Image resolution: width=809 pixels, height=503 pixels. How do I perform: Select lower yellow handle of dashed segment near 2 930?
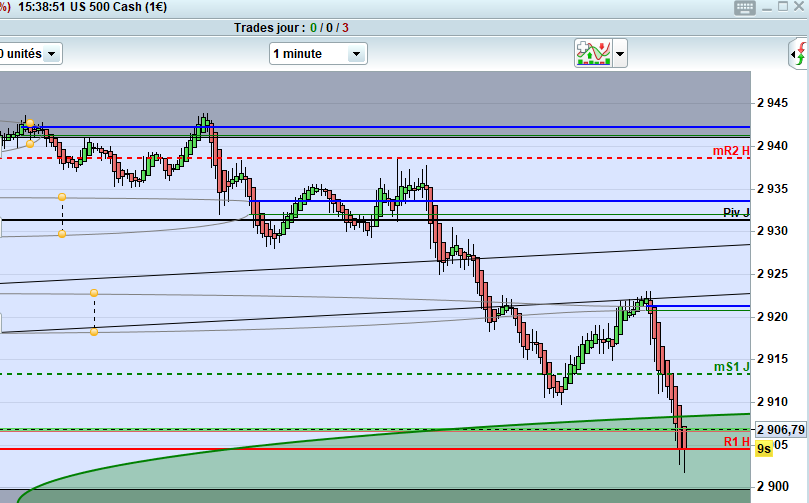pyautogui.click(x=62, y=234)
